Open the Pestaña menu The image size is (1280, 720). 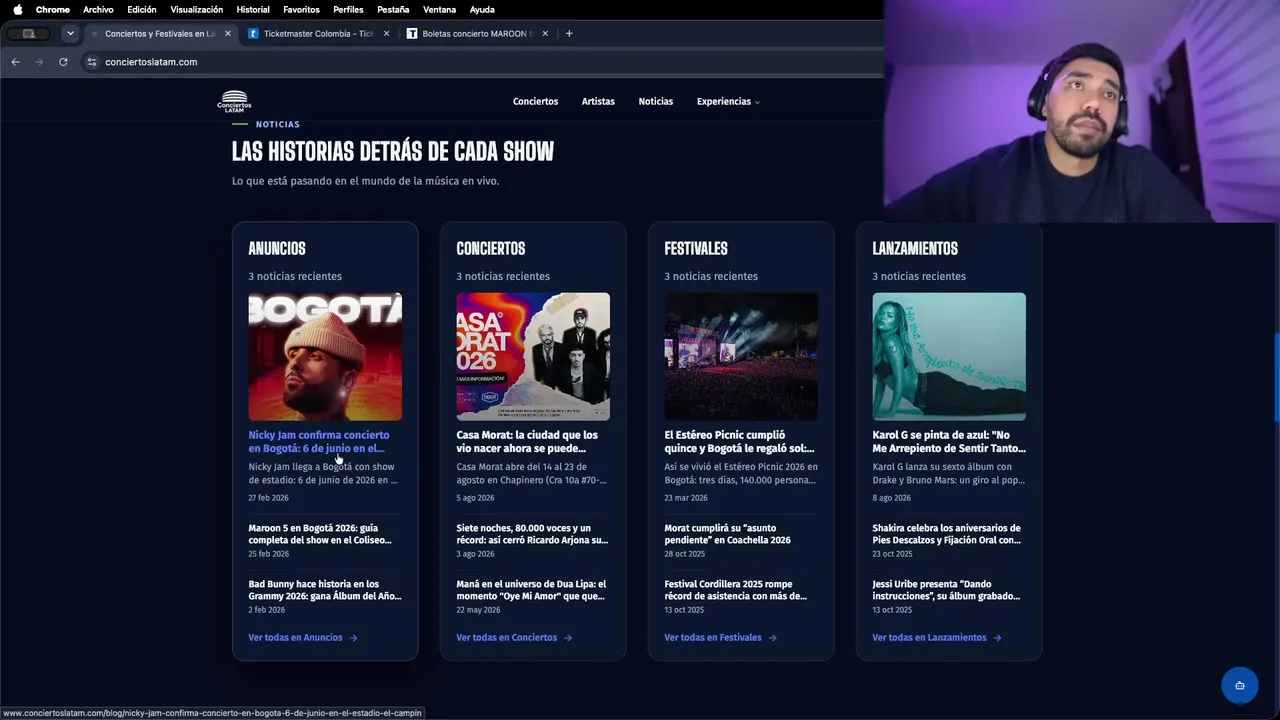(393, 9)
